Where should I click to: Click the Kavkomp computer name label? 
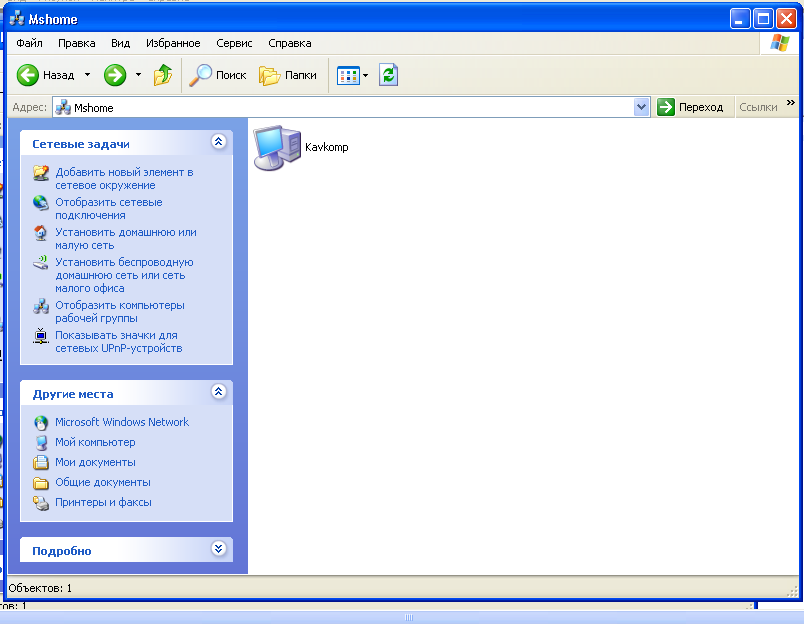coord(327,147)
